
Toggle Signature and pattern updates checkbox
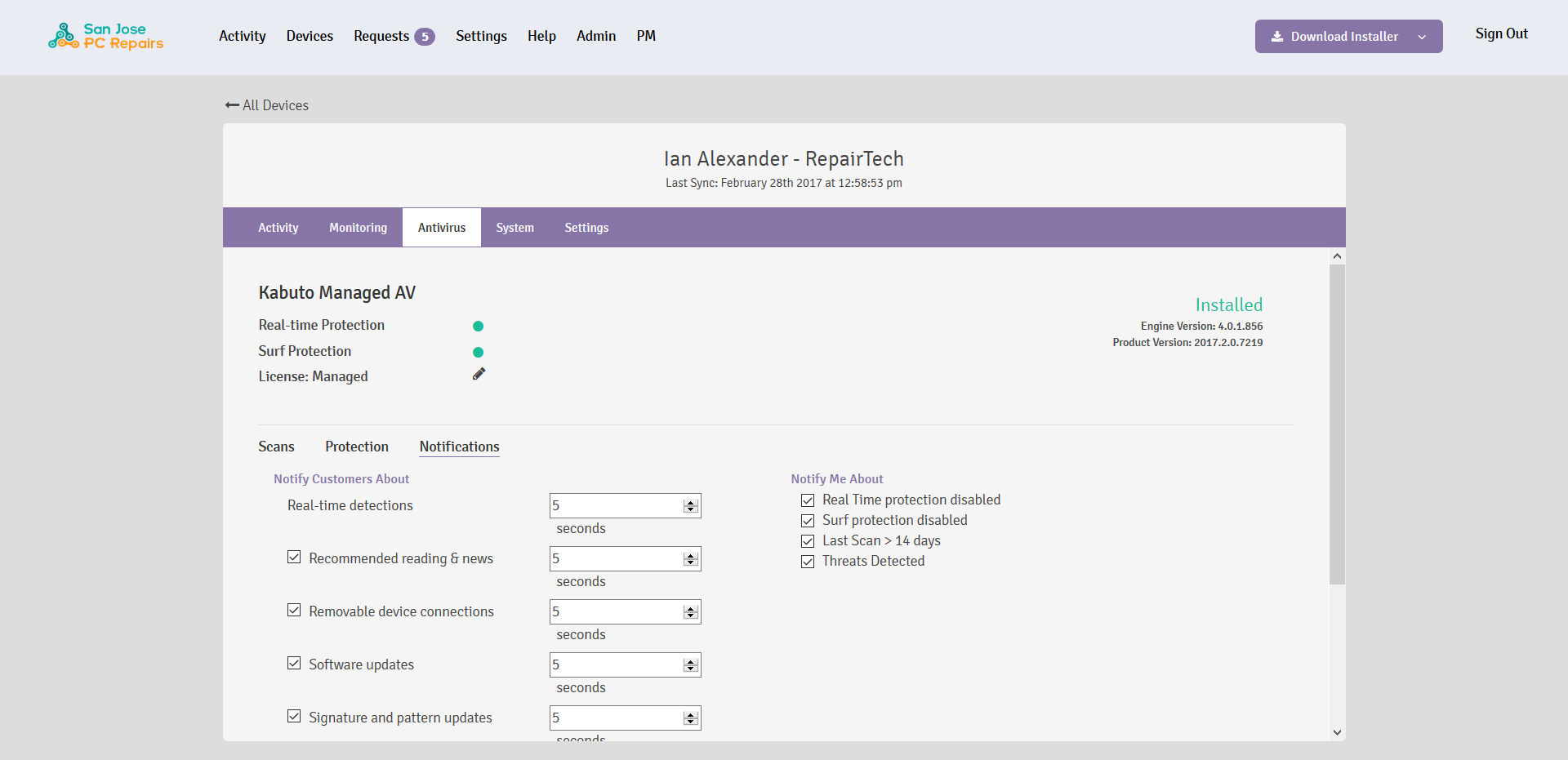(x=294, y=716)
